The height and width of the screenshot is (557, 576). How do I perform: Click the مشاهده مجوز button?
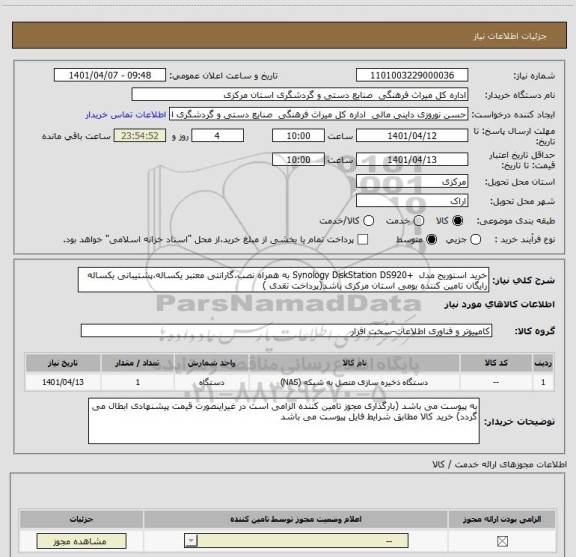pos(82,541)
